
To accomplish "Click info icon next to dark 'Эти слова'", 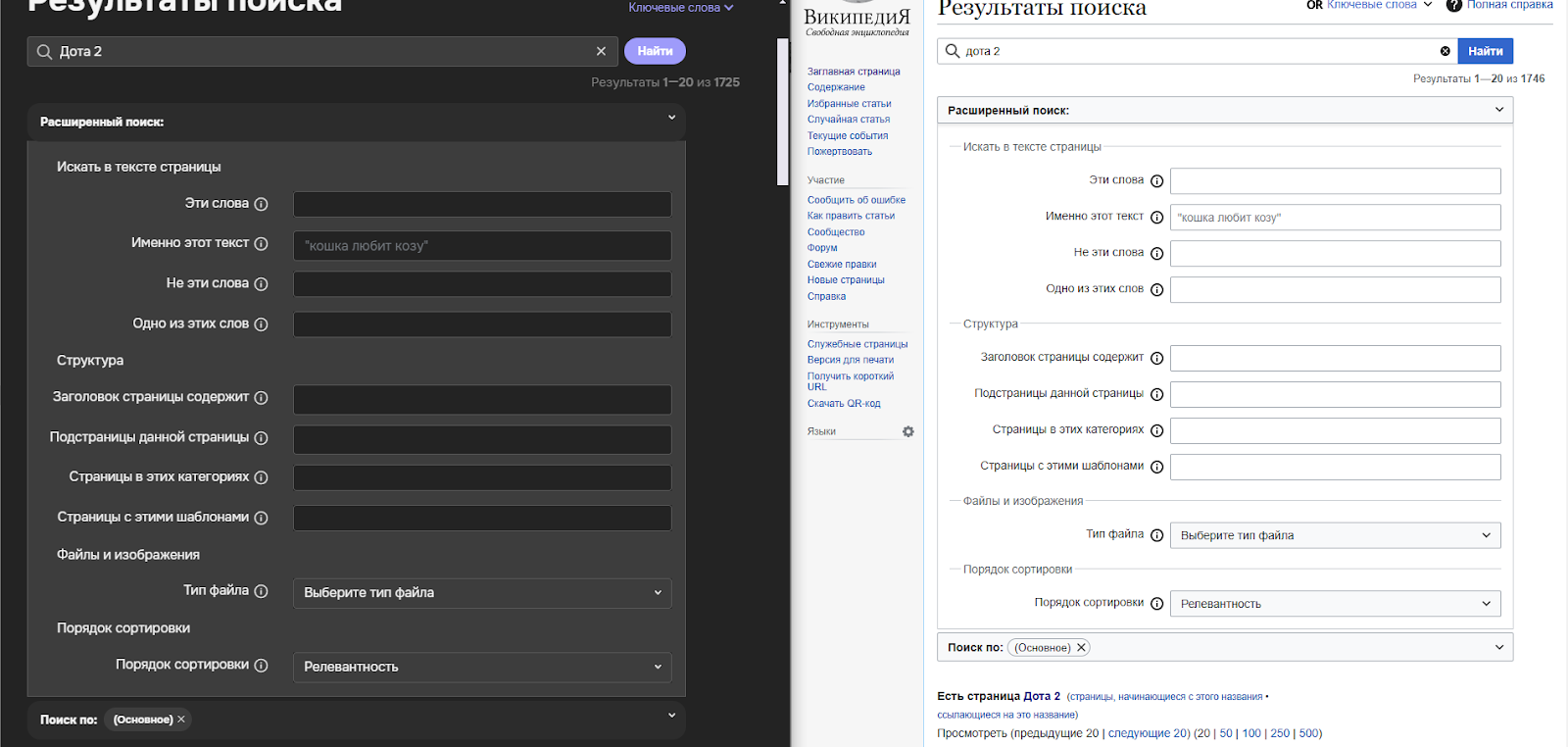I will point(261,204).
